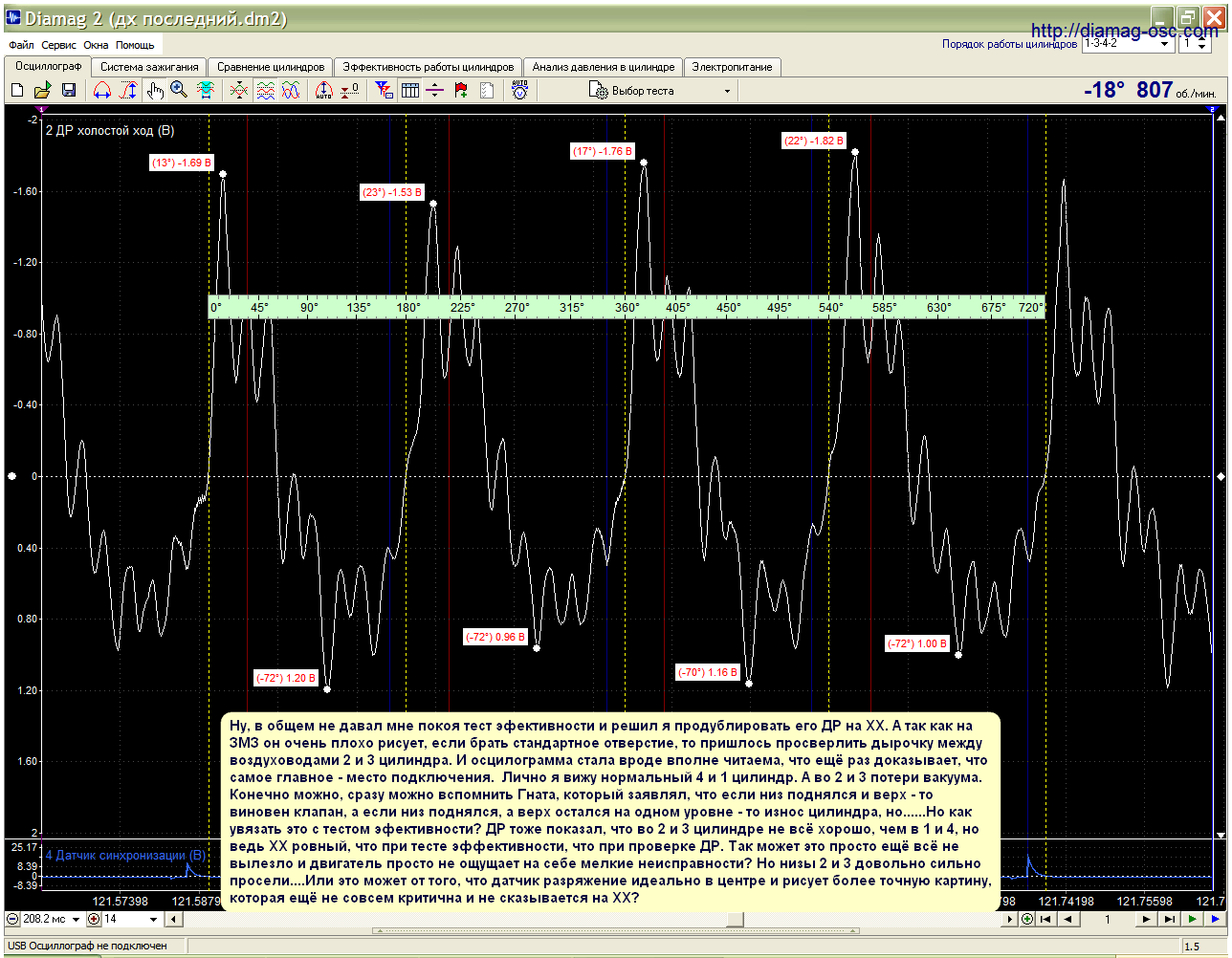Switch to the Осциллограф tab

[x=48, y=66]
